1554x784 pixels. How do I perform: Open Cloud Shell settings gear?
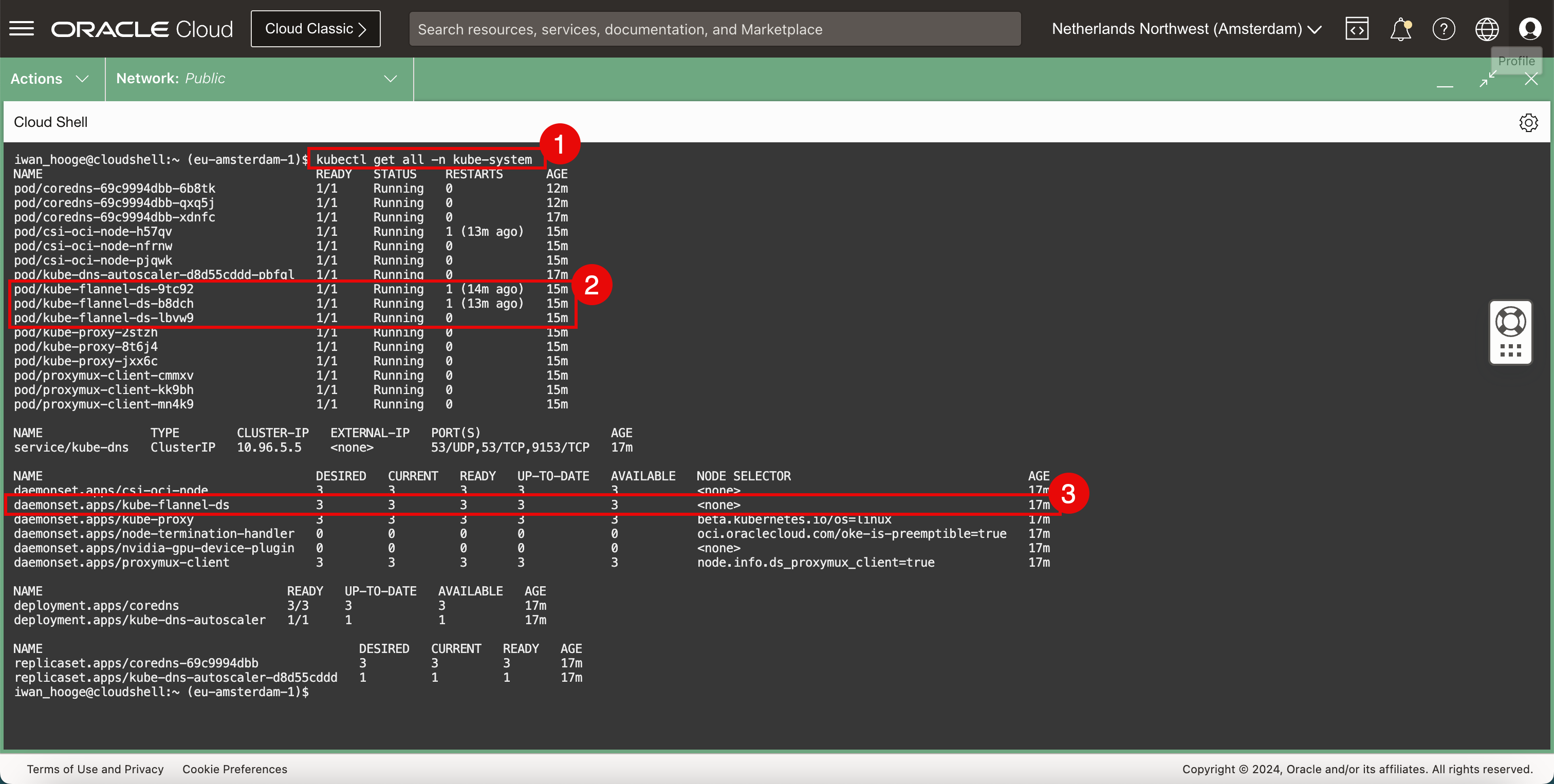click(1528, 122)
